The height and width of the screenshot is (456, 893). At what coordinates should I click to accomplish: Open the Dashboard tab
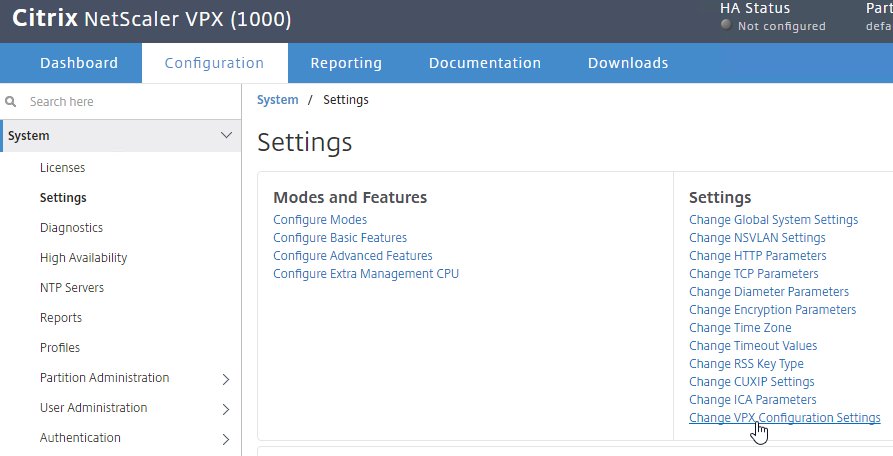(x=79, y=63)
